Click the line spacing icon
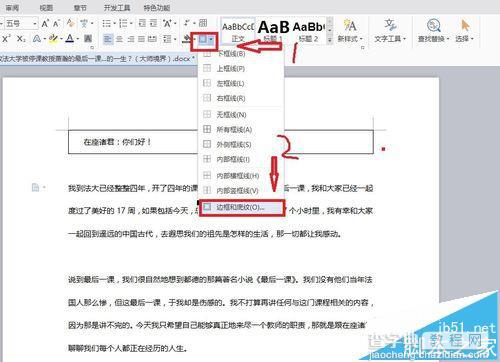Viewport: 500px width, 362px height. point(167,39)
